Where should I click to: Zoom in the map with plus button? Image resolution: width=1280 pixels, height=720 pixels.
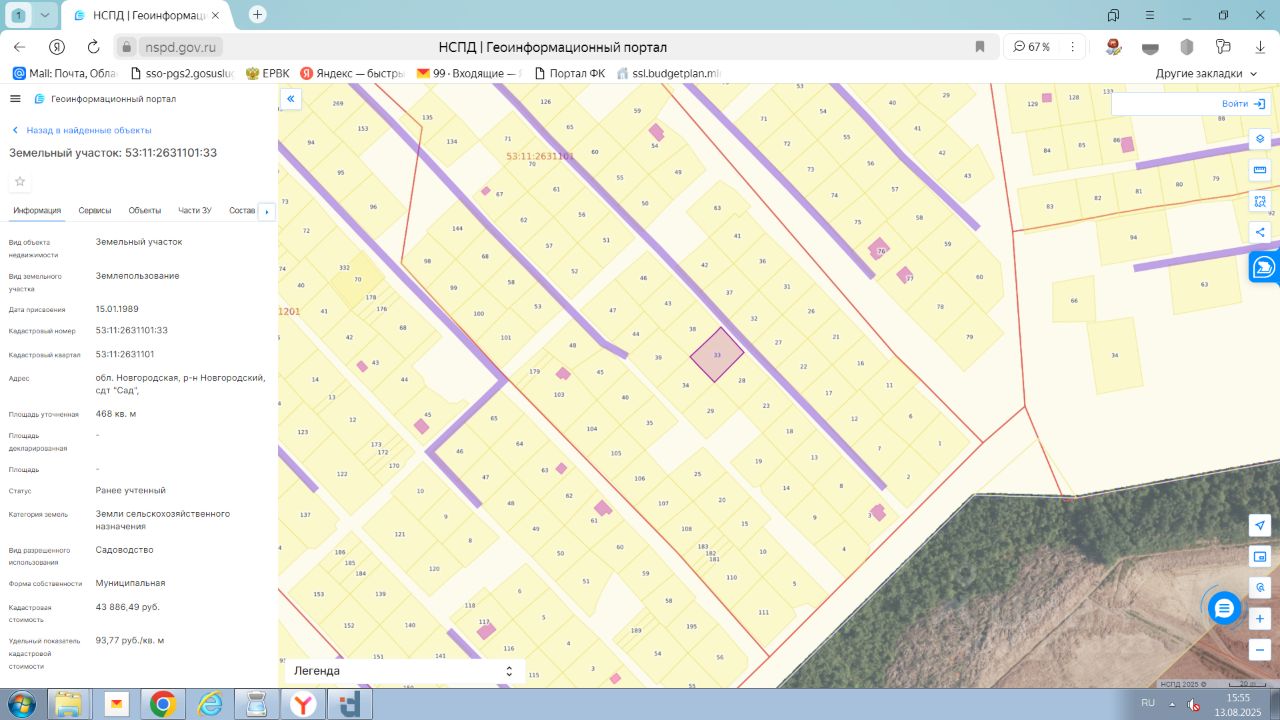[x=1260, y=619]
